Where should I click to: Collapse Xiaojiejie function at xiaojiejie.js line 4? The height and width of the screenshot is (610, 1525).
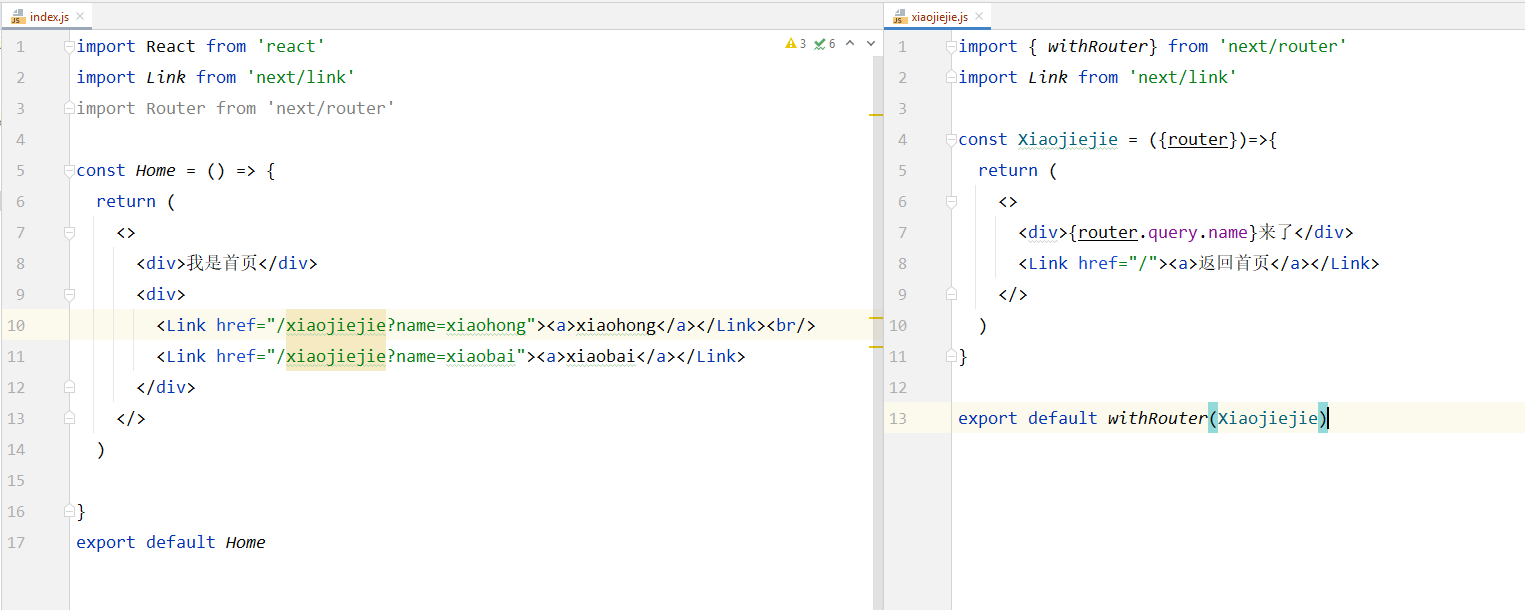click(x=952, y=139)
